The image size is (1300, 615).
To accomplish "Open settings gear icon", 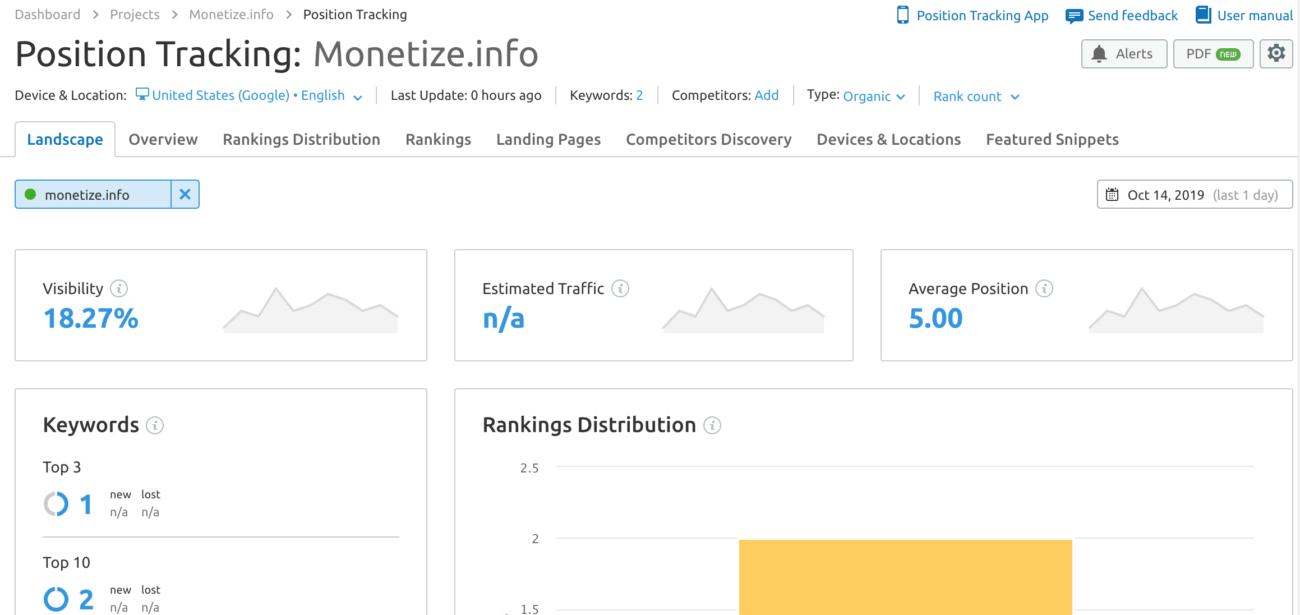I will tap(1275, 54).
